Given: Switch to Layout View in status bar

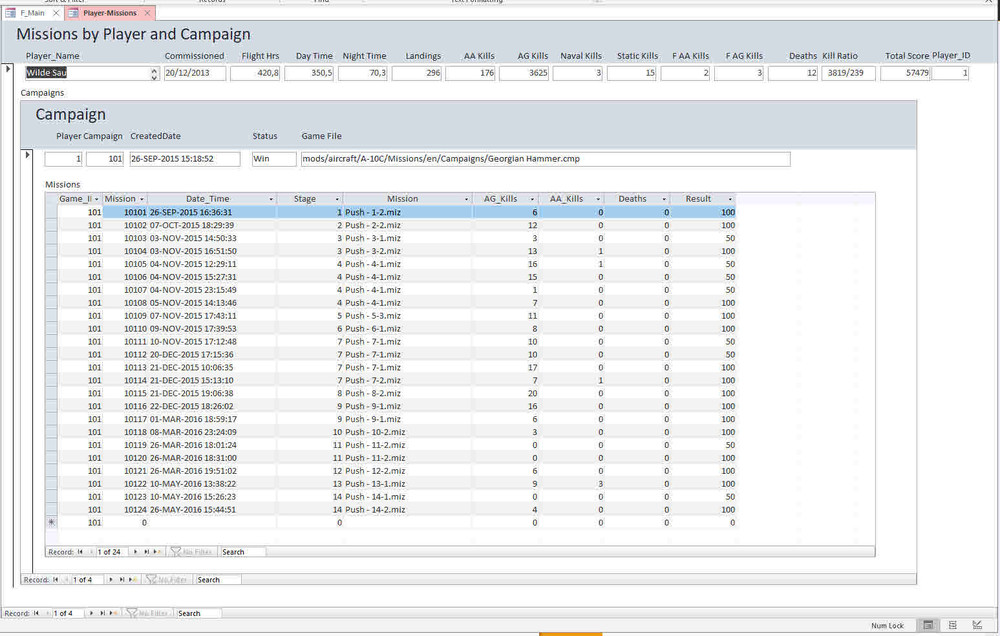Looking at the screenshot, I should tap(953, 625).
